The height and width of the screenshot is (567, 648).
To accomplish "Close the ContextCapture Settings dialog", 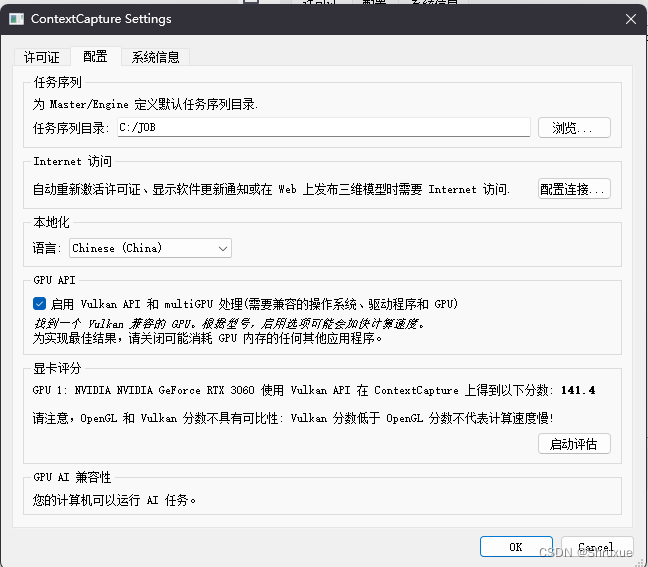I will click(x=631, y=19).
